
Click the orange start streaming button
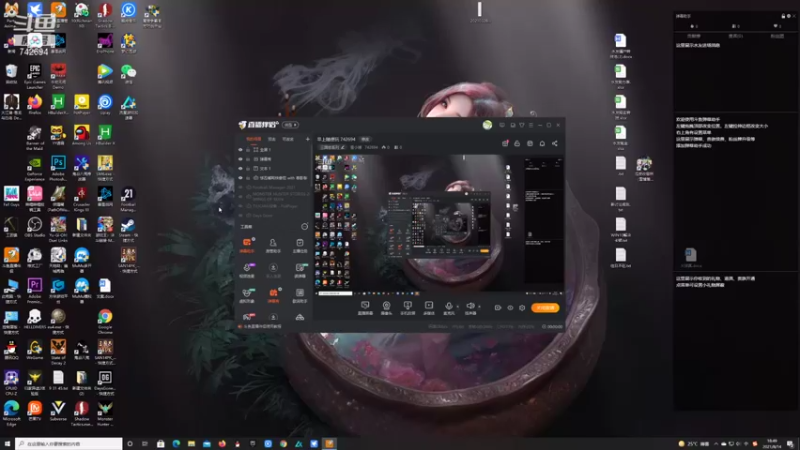click(x=545, y=308)
